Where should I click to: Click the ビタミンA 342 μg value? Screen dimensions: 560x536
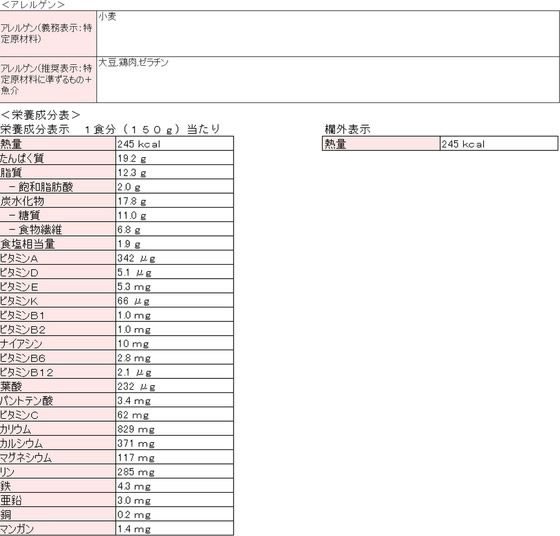point(175,258)
